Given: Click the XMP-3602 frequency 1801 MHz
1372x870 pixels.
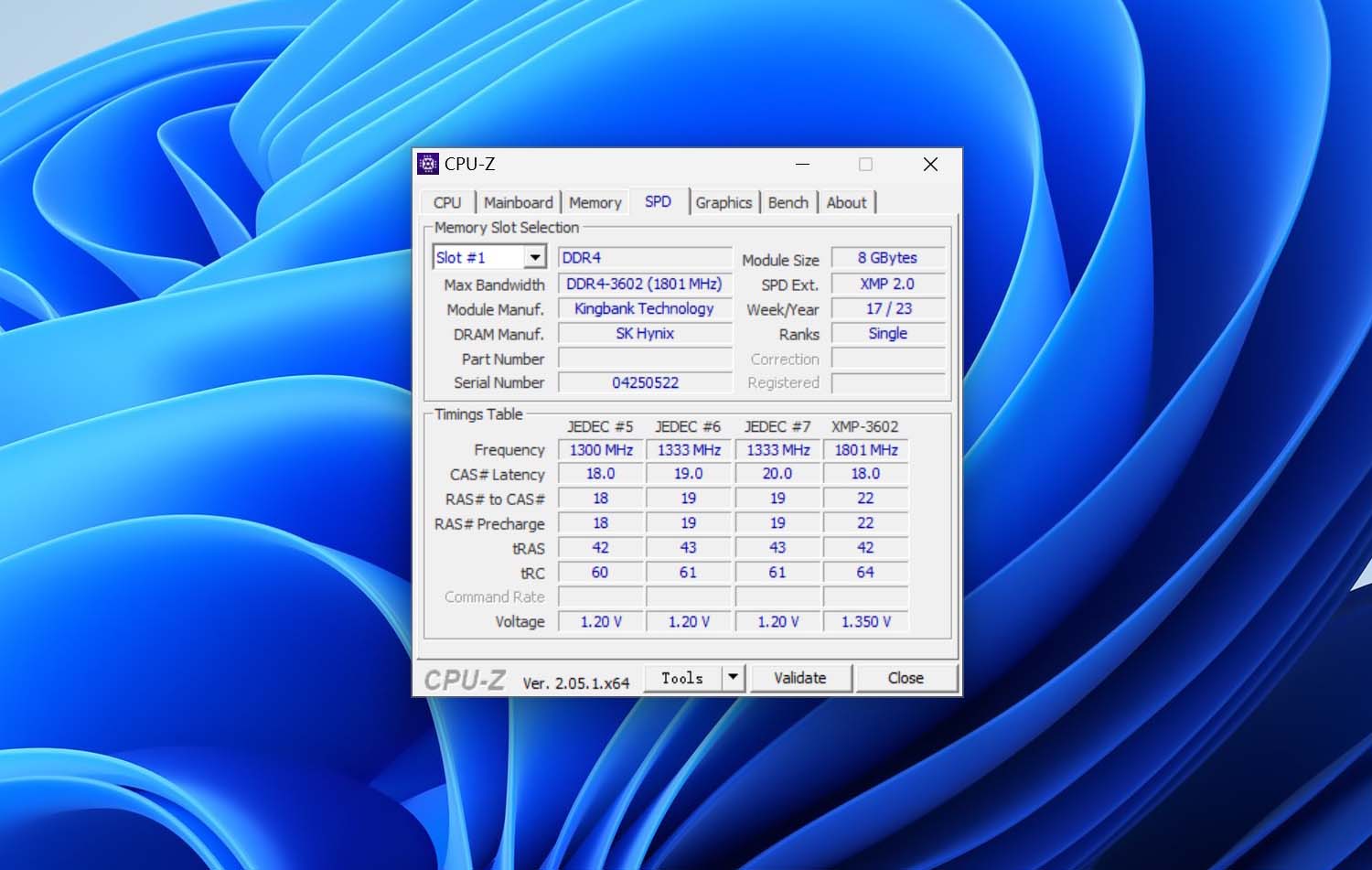Looking at the screenshot, I should [866, 449].
